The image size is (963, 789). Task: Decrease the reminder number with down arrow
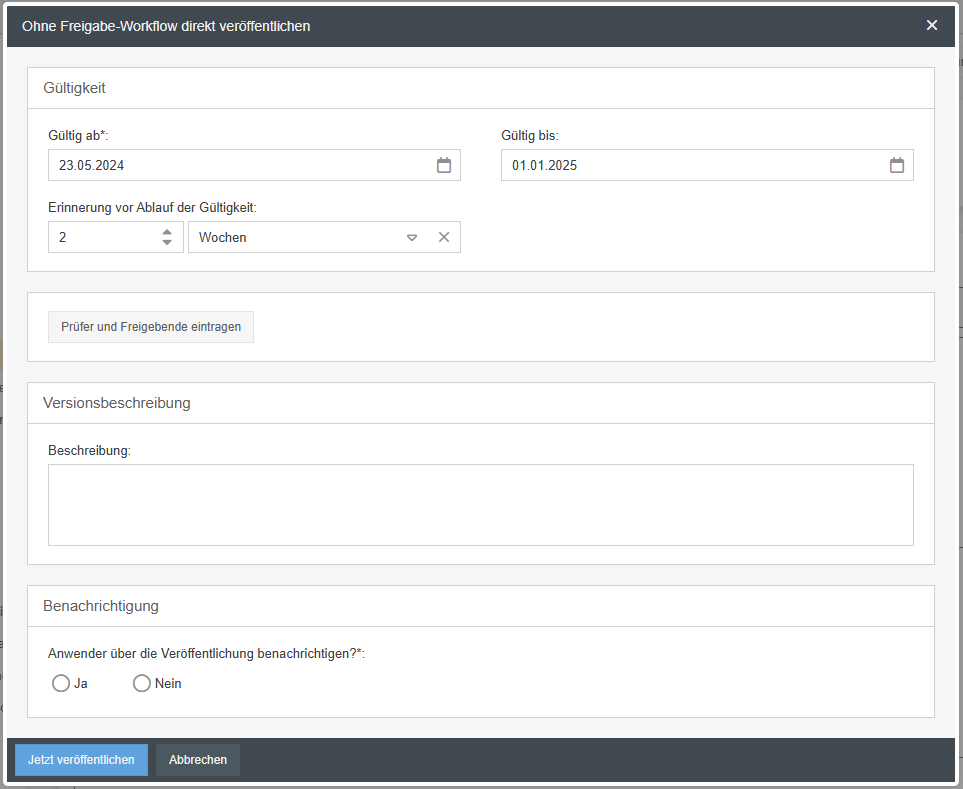tap(167, 243)
